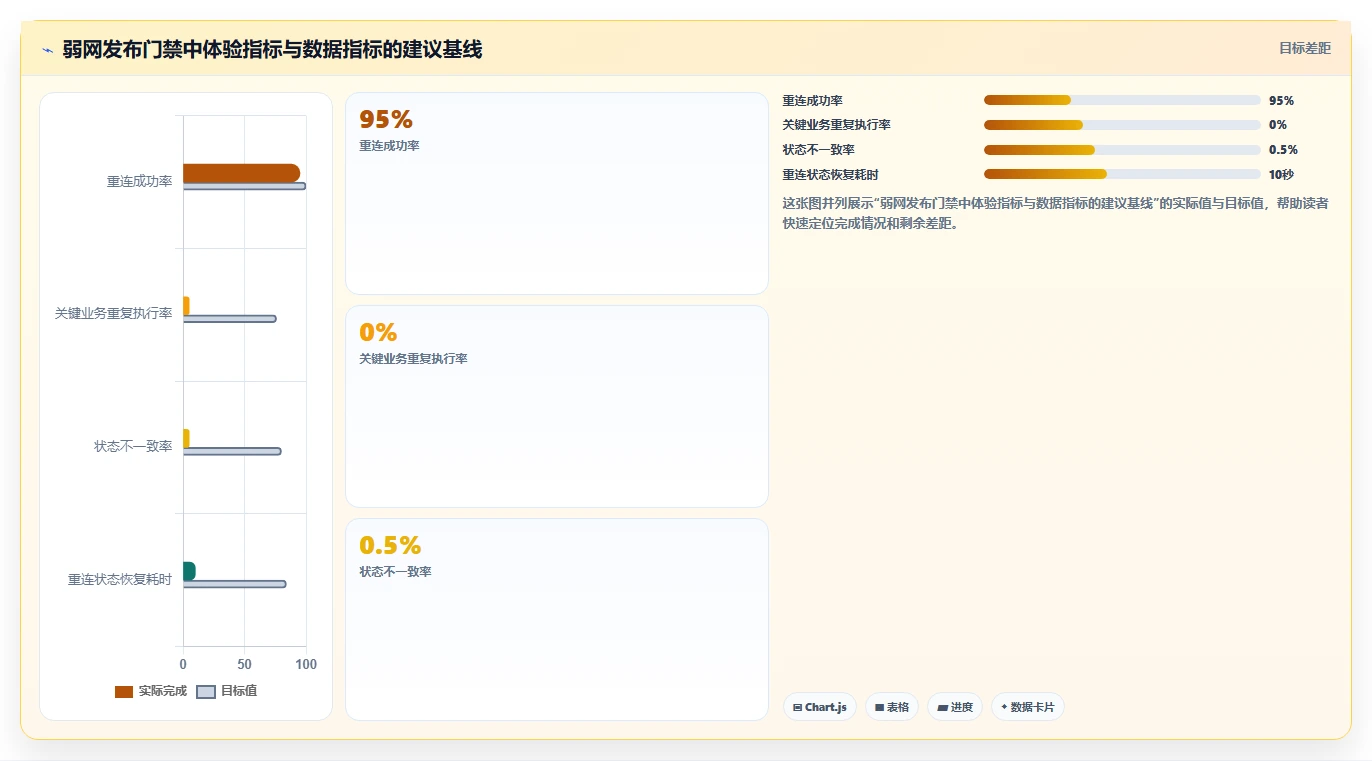The image size is (1372, 761).
Task: Select the 0.5% 状态不一致率 card
Action: coord(557,619)
